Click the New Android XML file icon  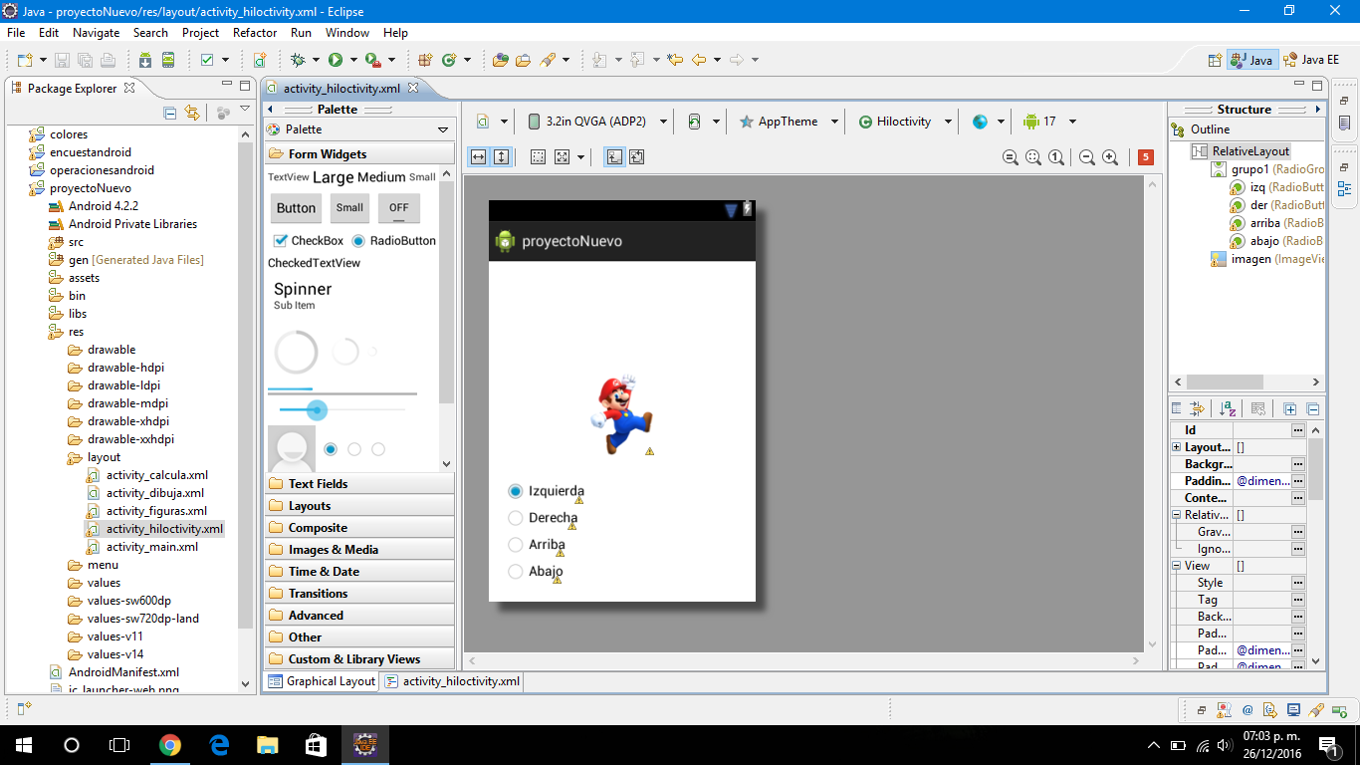[x=259, y=60]
